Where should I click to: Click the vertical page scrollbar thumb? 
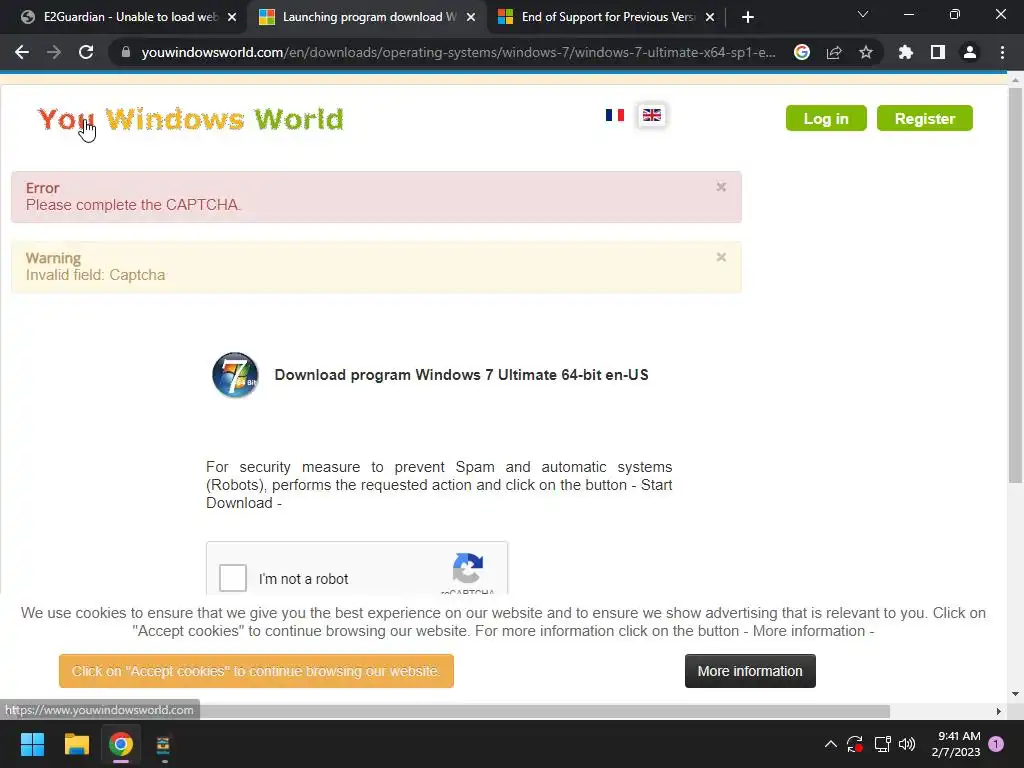pos(1015,285)
